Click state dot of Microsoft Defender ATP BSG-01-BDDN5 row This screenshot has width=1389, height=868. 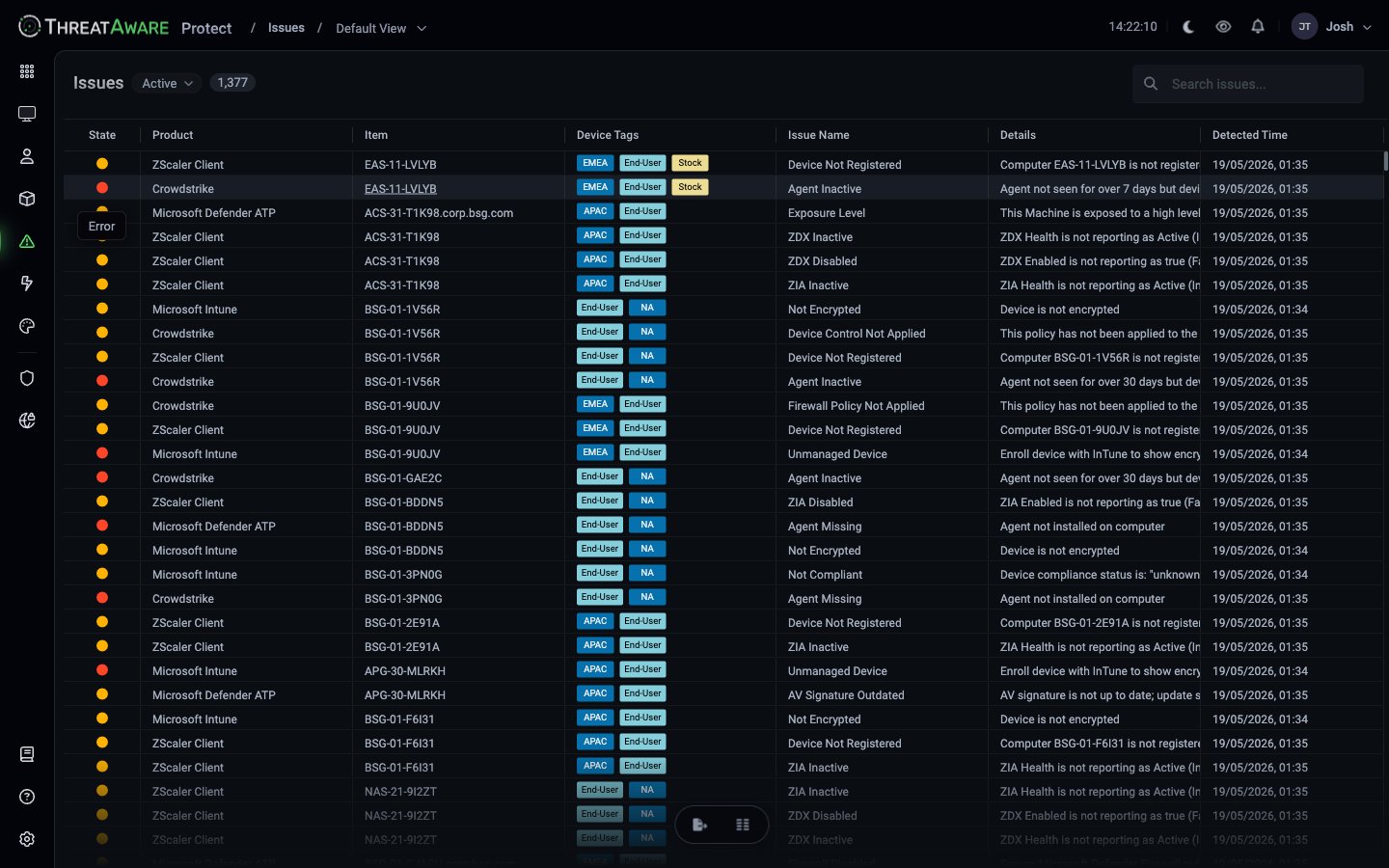[102, 526]
